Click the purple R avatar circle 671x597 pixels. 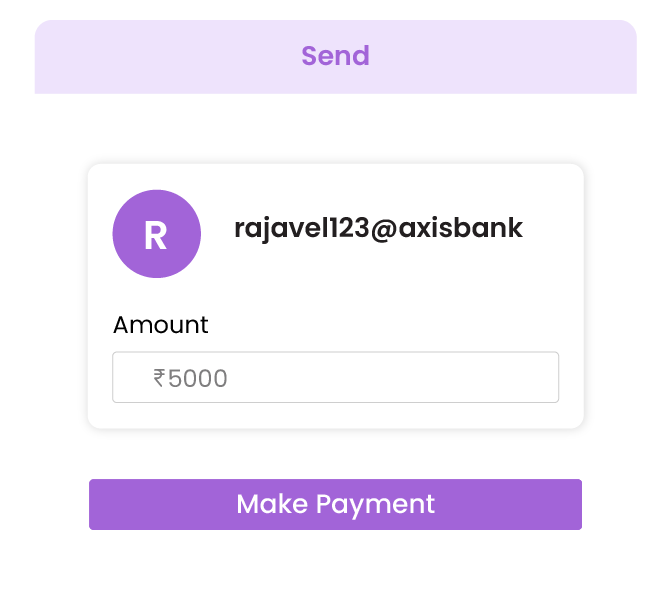click(157, 234)
